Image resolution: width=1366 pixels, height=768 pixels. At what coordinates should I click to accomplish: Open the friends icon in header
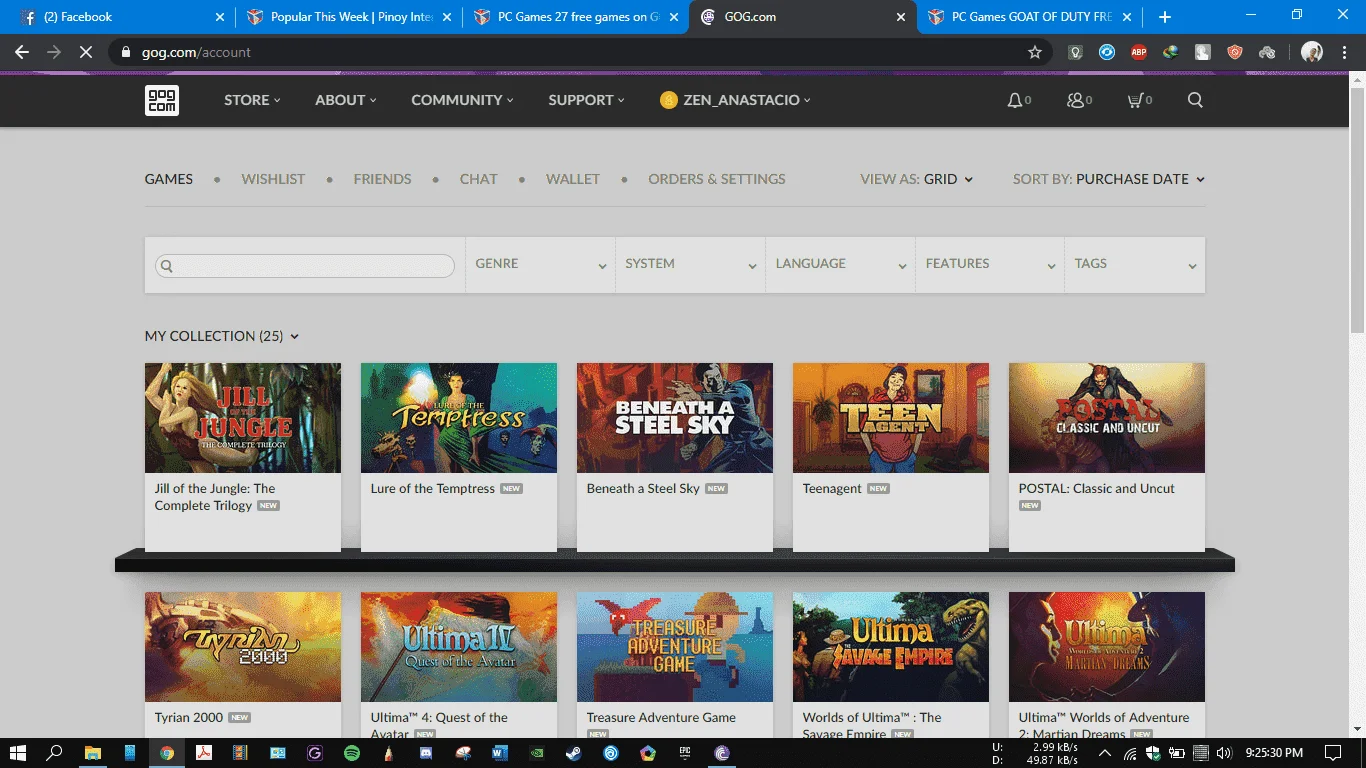pos(1079,100)
